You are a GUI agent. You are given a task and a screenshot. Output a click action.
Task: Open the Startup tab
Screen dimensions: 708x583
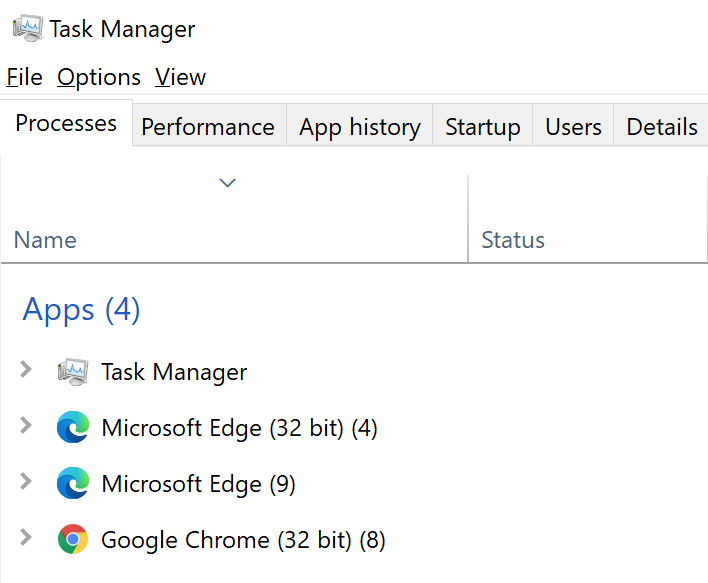pyautogui.click(x=483, y=126)
